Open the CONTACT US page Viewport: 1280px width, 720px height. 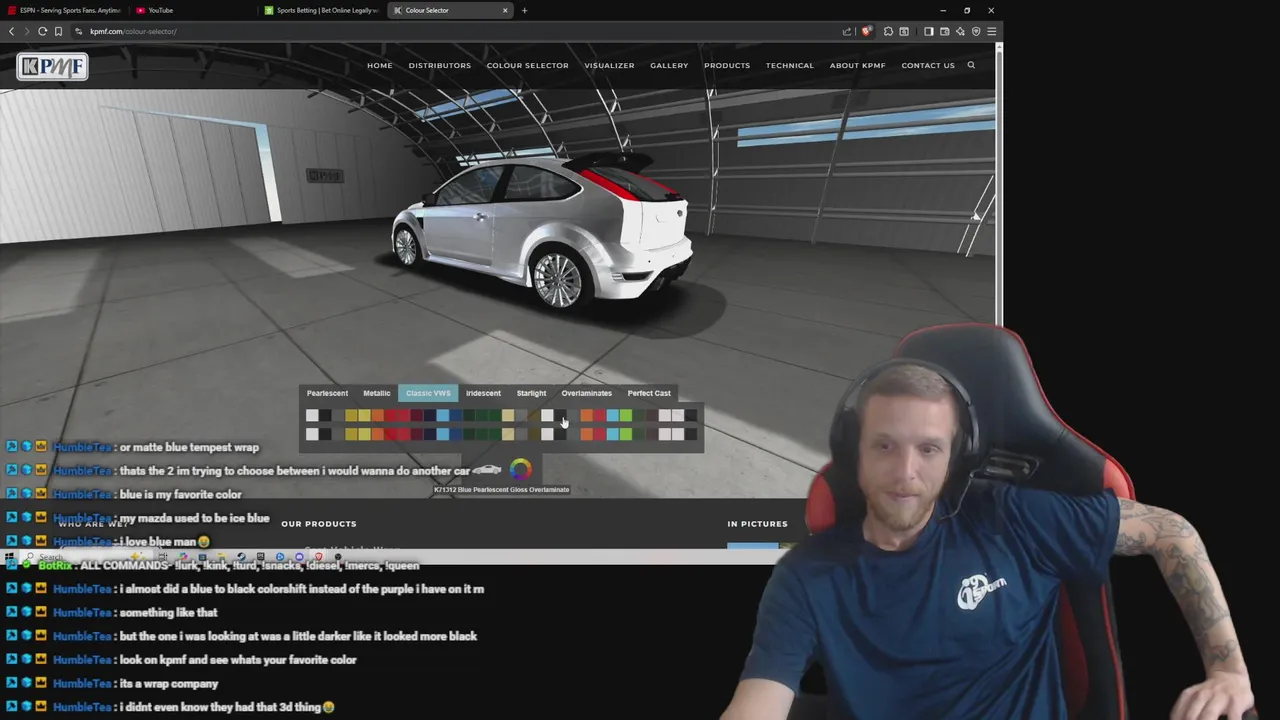tap(928, 65)
